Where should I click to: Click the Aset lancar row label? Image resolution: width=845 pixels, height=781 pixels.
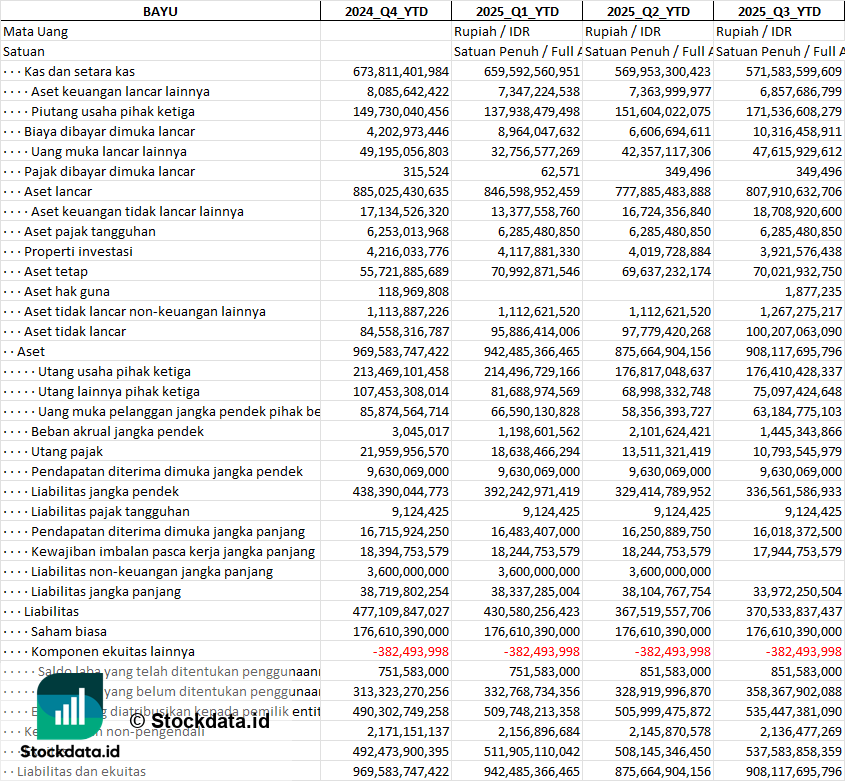click(x=58, y=191)
